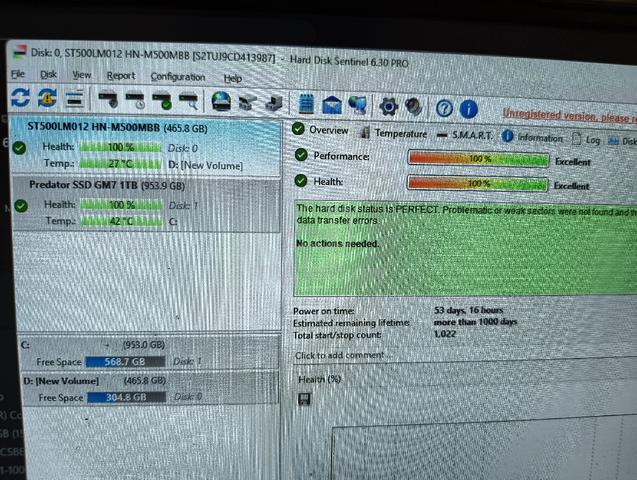Screen dimensions: 637x480
Task: Click the Unregistered version link
Action: pyautogui.click(x=570, y=116)
